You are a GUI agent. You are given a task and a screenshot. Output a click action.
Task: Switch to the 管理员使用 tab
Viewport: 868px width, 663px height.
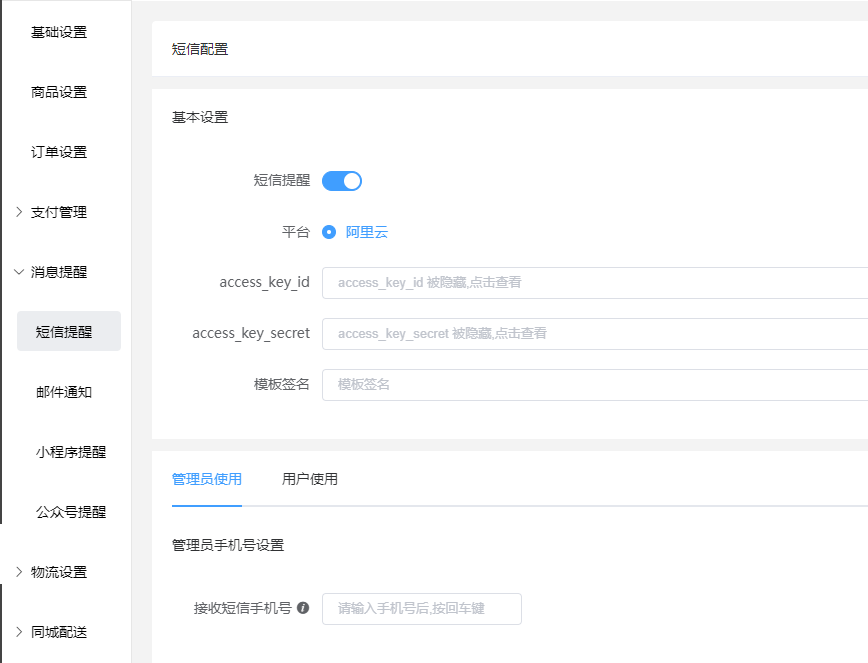click(206, 479)
